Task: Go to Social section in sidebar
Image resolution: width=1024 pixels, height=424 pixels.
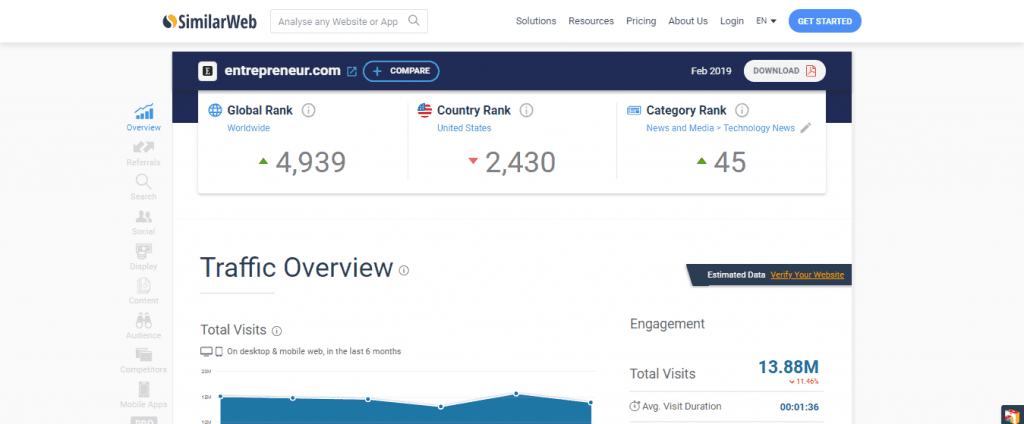Action: click(x=143, y=222)
